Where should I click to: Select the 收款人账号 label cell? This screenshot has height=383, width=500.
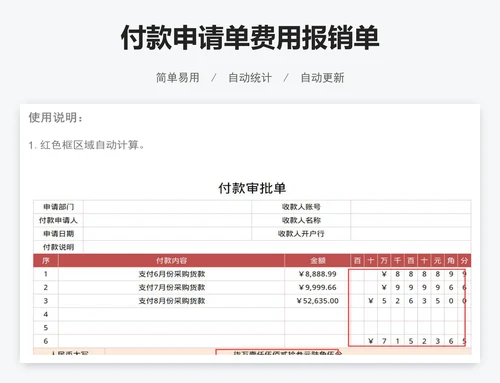(301, 207)
